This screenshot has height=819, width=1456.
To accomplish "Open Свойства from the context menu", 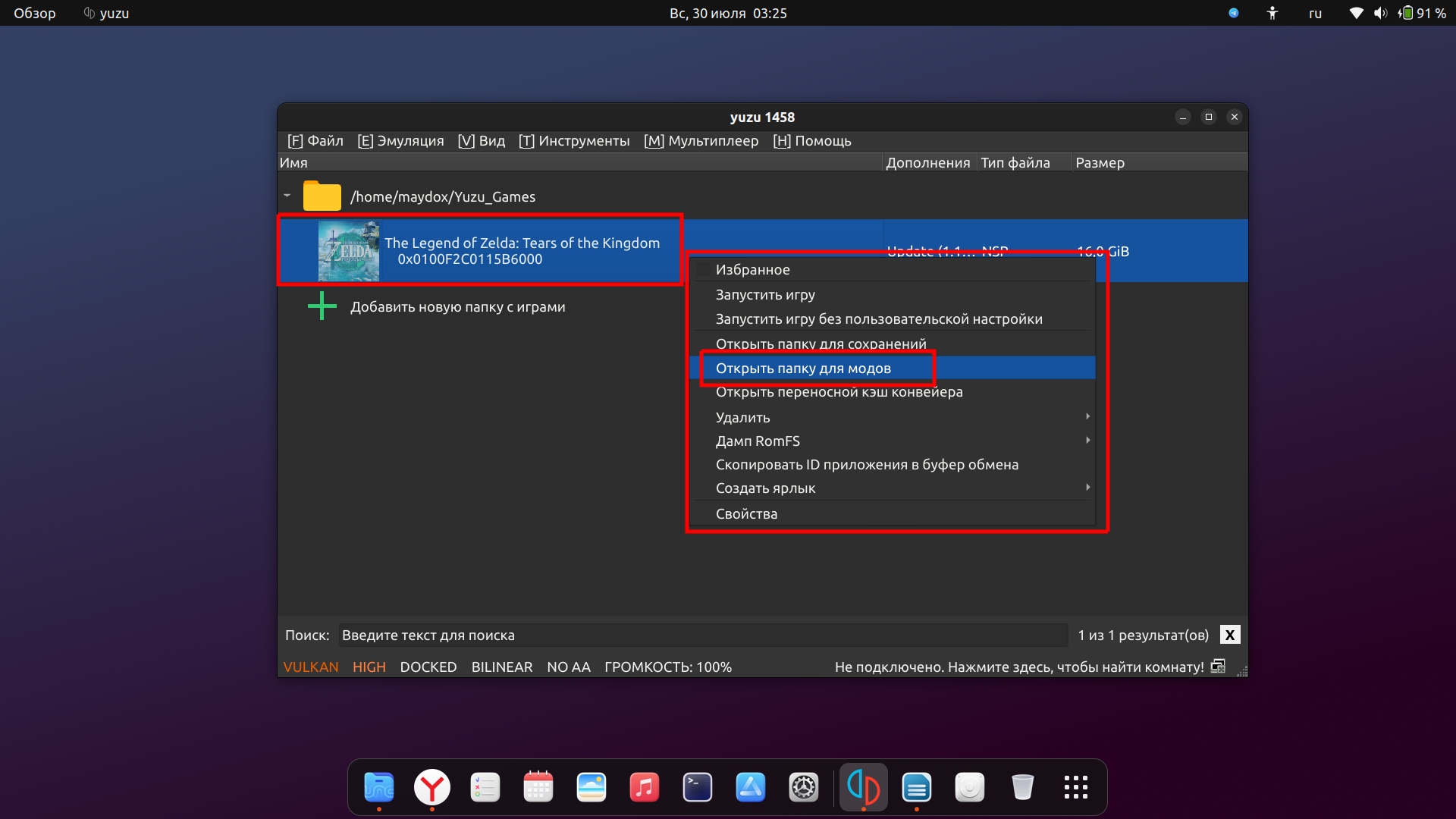I will click(x=893, y=513).
